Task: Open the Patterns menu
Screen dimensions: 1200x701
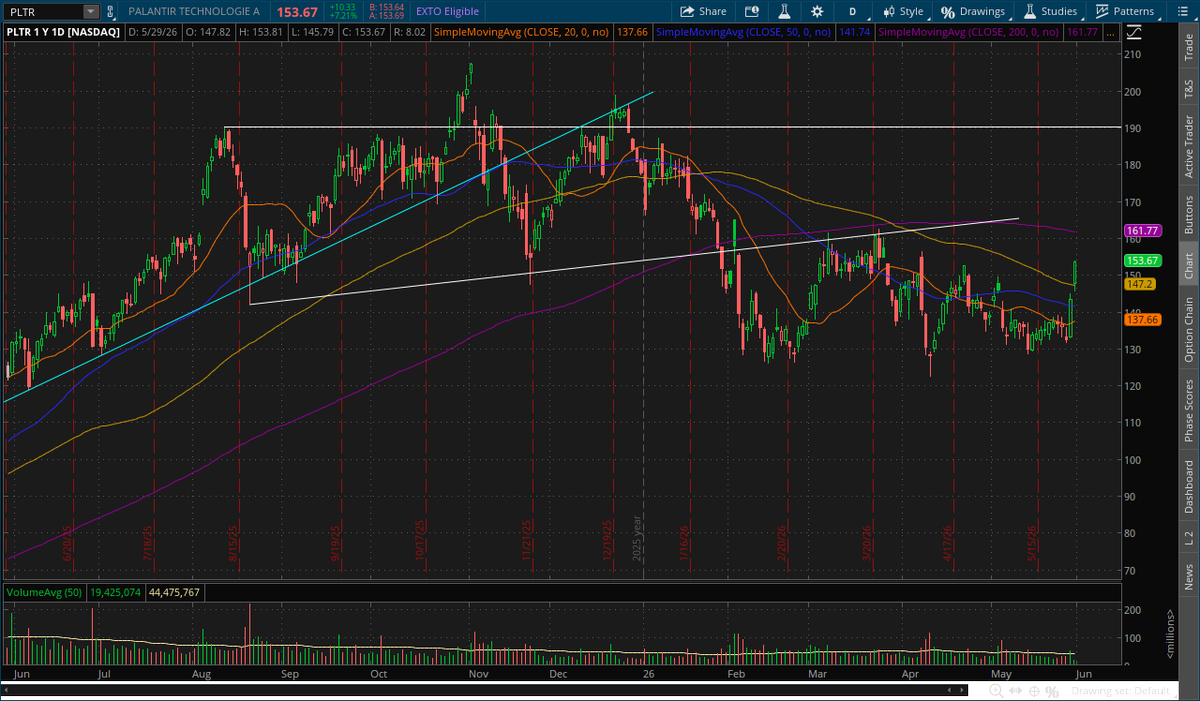Action: pyautogui.click(x=1125, y=11)
